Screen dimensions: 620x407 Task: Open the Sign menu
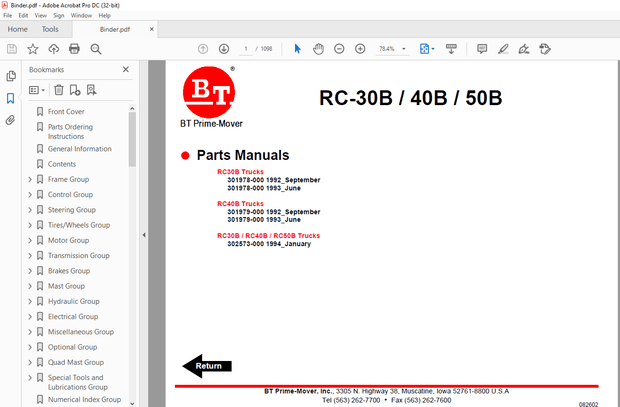click(59, 15)
